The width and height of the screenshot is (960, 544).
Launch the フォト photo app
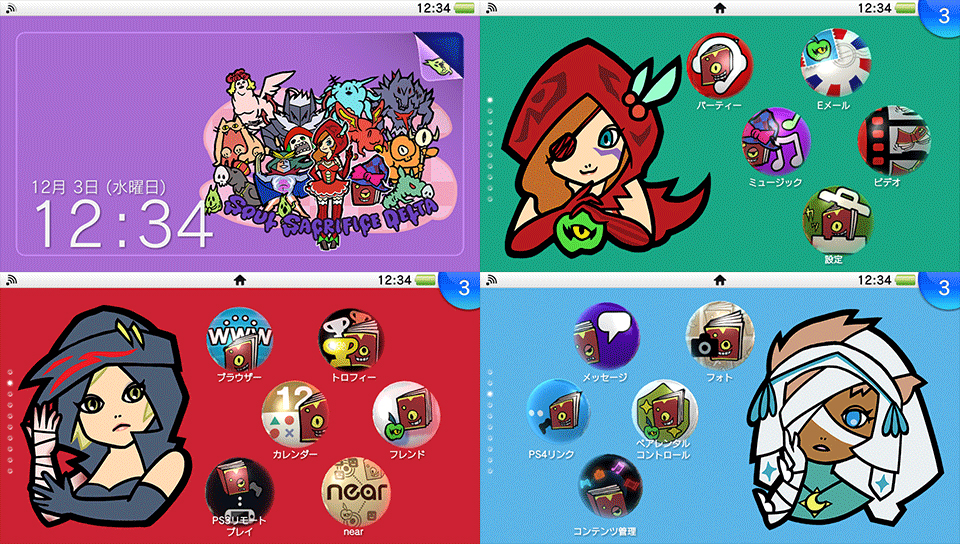coord(719,335)
